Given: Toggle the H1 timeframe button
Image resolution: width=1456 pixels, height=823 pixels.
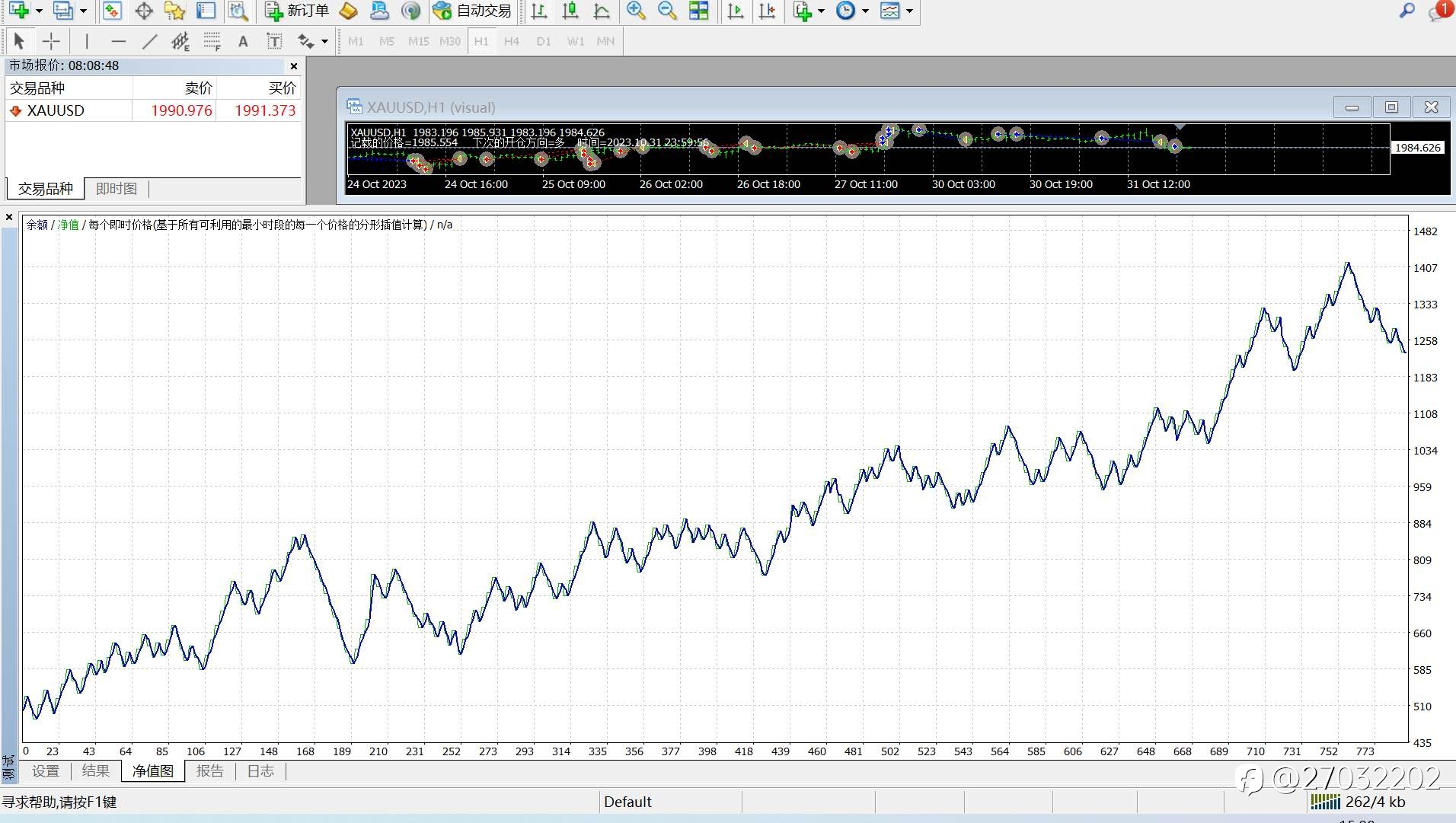Looking at the screenshot, I should 481,41.
